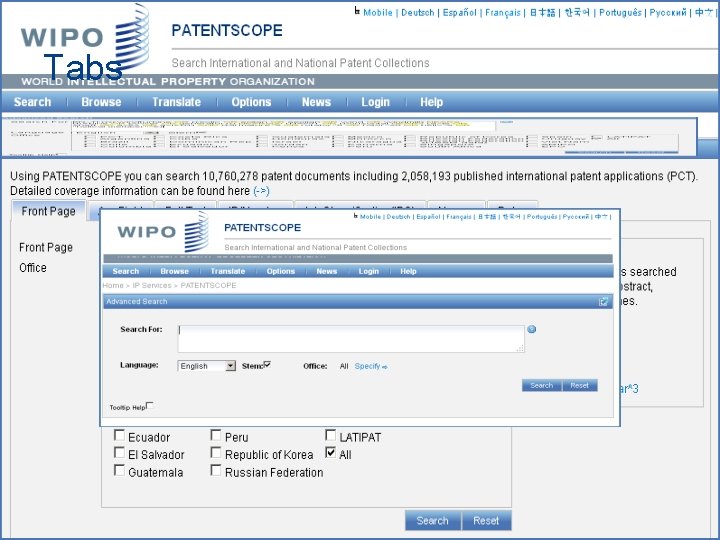The image size is (720, 540).
Task: Open Login in main page navigation bar
Action: (x=376, y=102)
